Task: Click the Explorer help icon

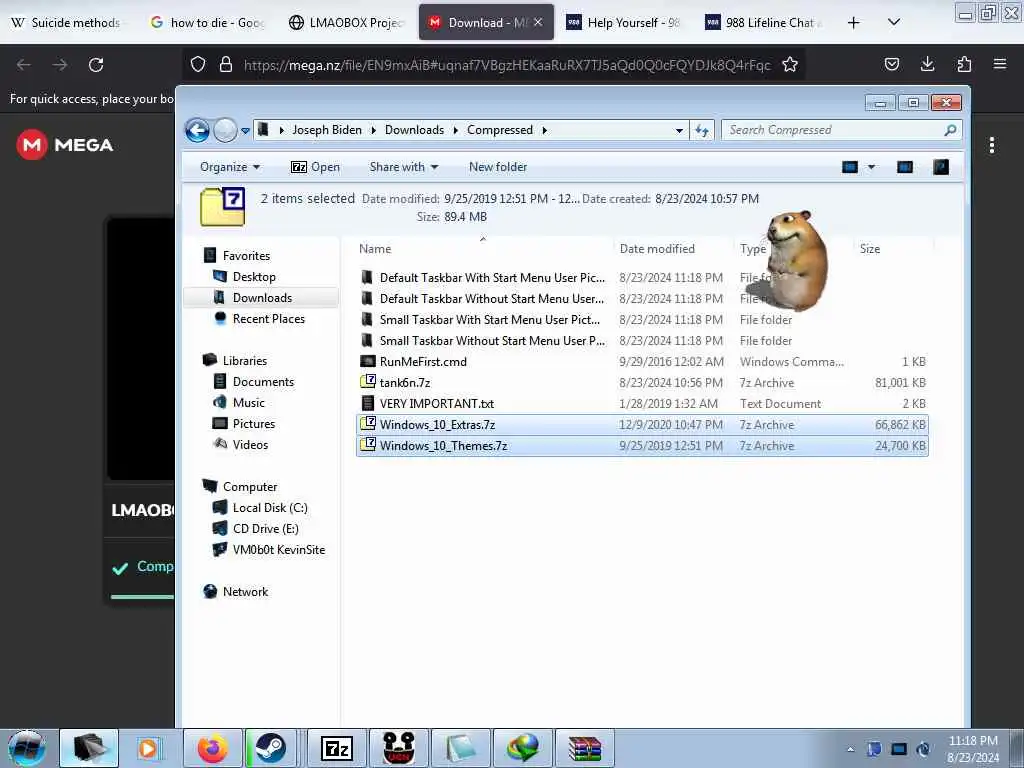Action: pyautogui.click(x=940, y=167)
